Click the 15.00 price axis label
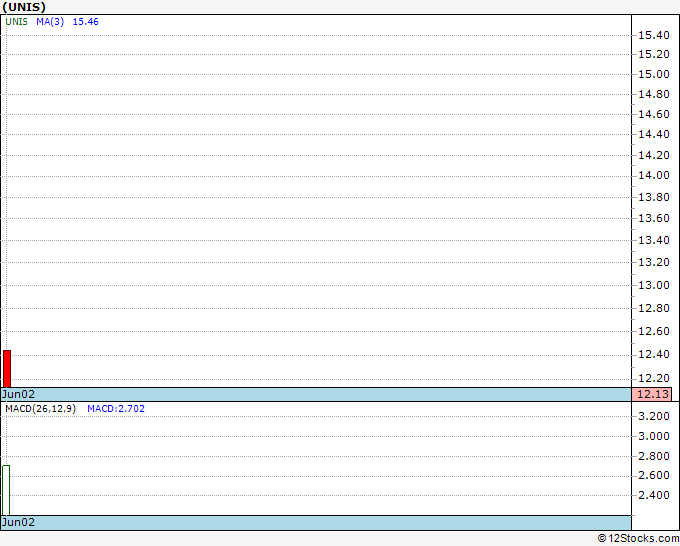Image resolution: width=680 pixels, height=546 pixels. [x=654, y=74]
